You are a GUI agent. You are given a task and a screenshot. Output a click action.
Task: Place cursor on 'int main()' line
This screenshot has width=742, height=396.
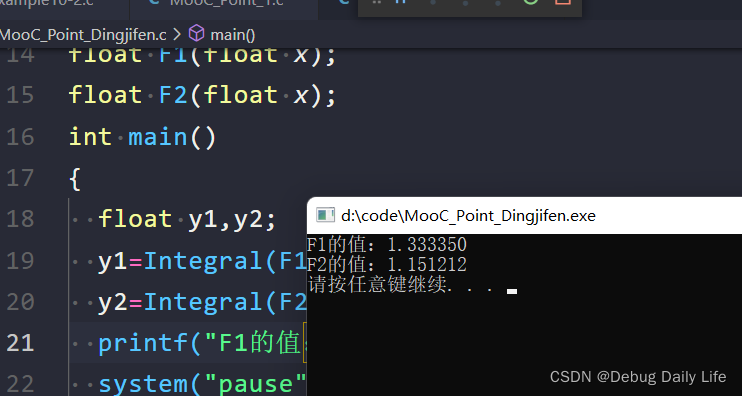tap(142, 137)
